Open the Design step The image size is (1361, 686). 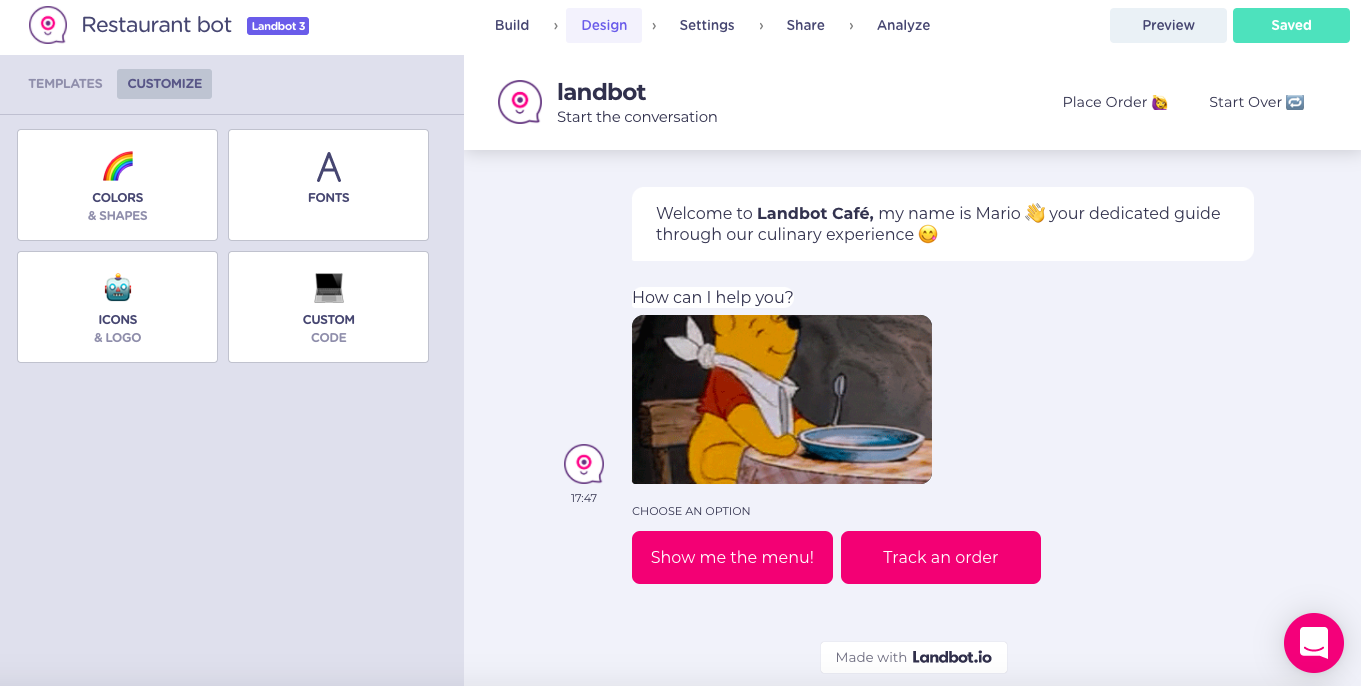pyautogui.click(x=604, y=25)
